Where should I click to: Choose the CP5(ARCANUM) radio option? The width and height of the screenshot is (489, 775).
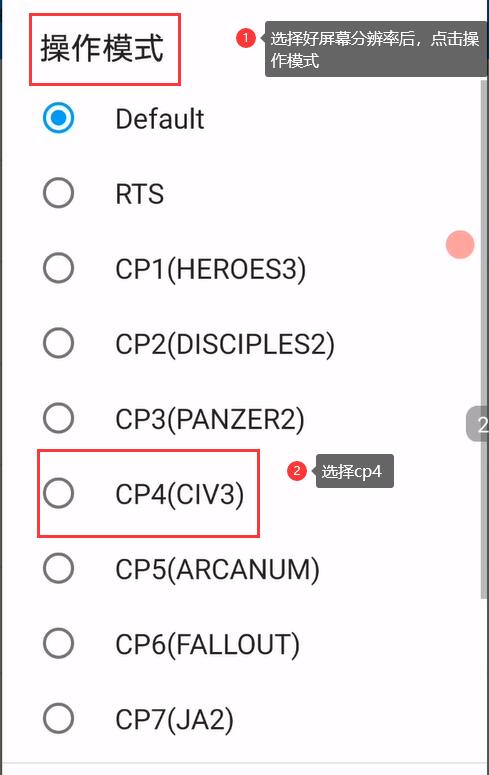point(58,568)
